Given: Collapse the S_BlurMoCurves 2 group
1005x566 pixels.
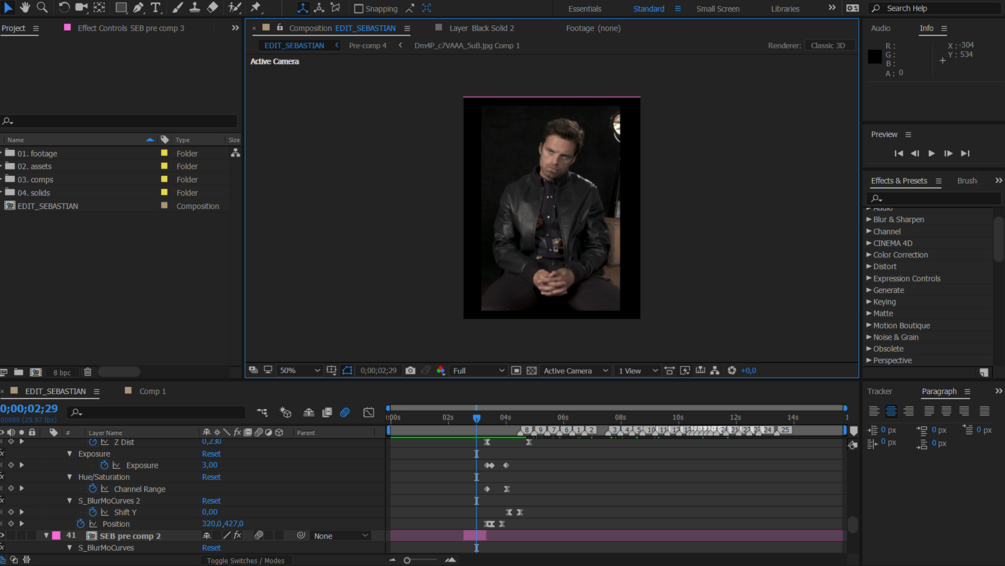Looking at the screenshot, I should [70, 501].
